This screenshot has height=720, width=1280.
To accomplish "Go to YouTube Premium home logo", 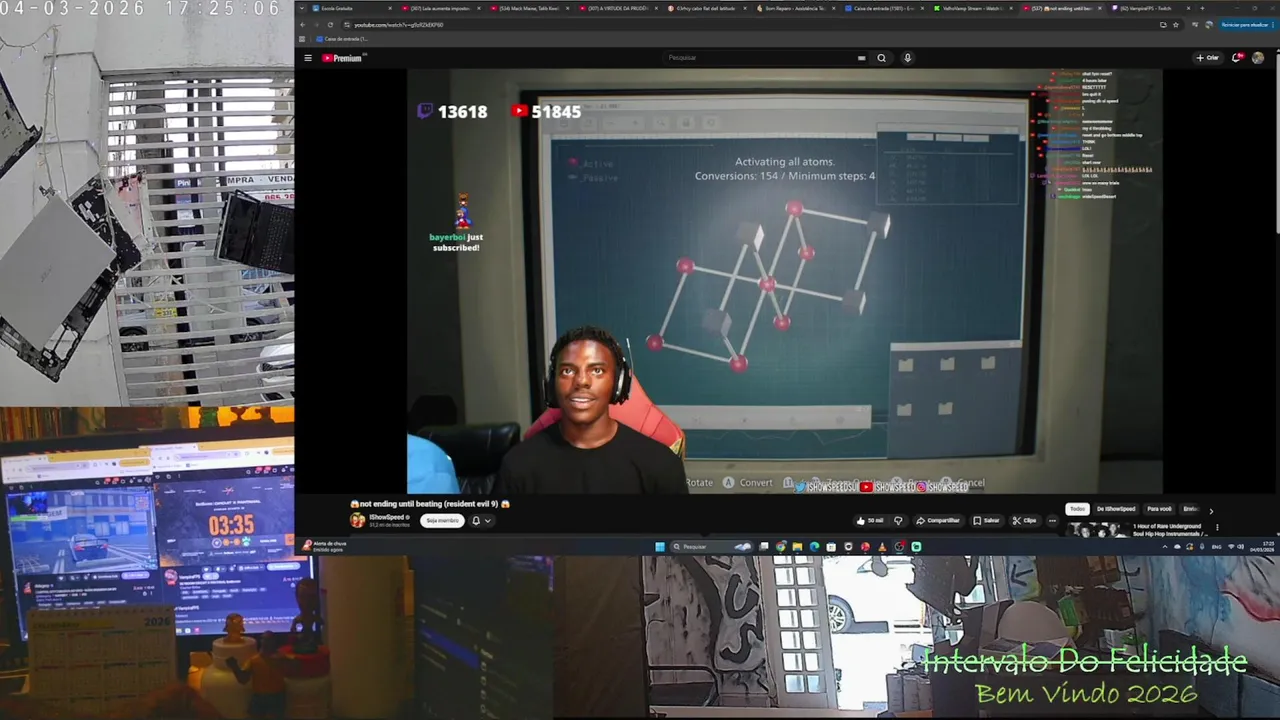I will coord(342,58).
